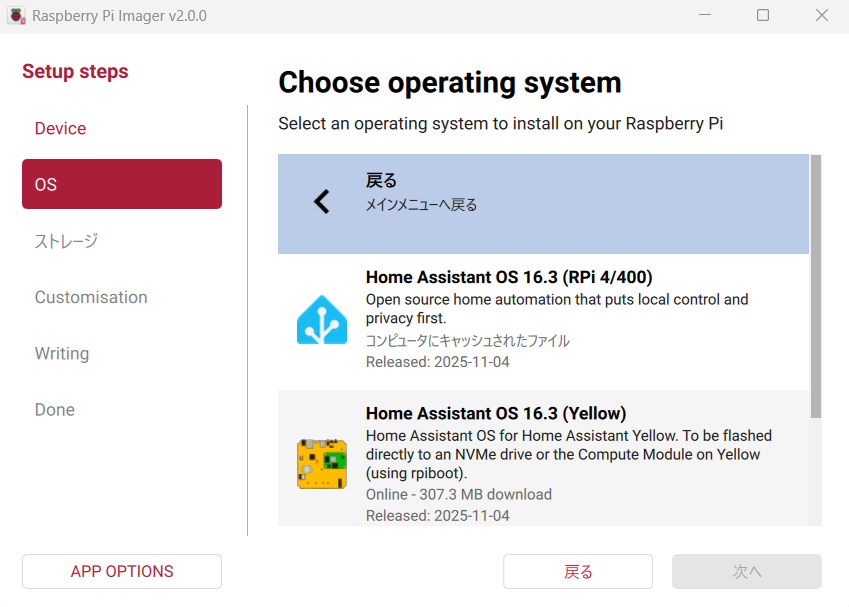The height and width of the screenshot is (607, 849).
Task: Open the Device setup step
Action: (61, 129)
